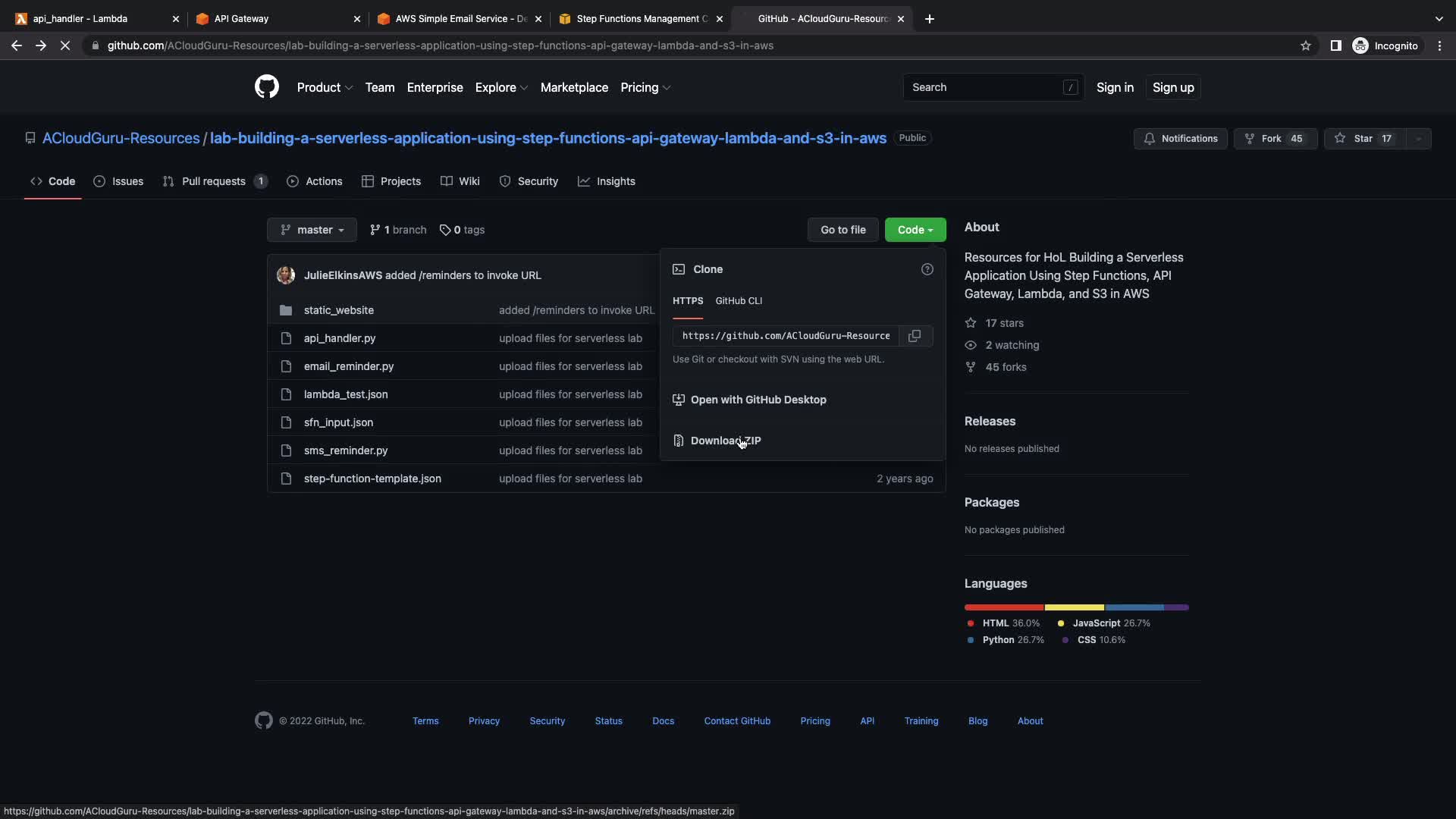Image resolution: width=1456 pixels, height=819 pixels.
Task: Click JulieElkinsAWS avatar thumbnail
Action: point(286,275)
